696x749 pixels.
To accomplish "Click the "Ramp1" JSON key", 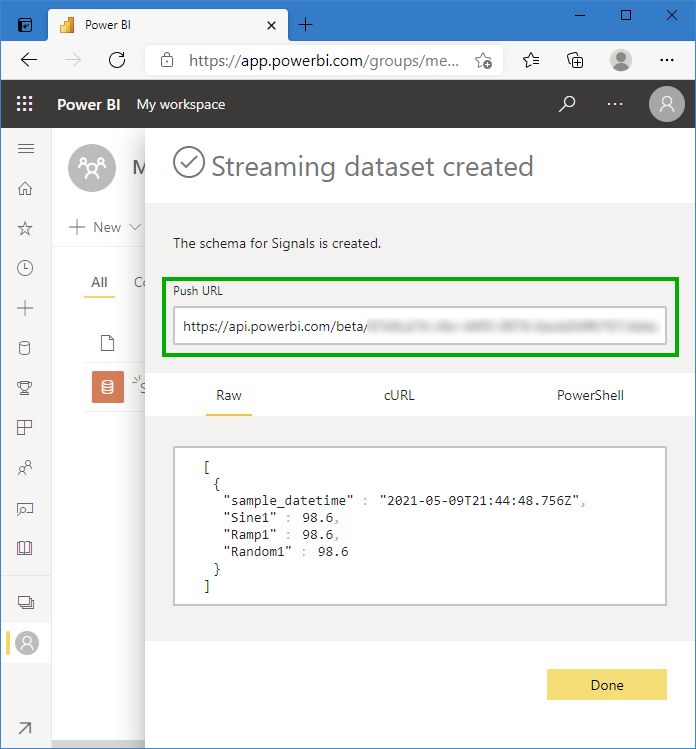I will [x=250, y=535].
